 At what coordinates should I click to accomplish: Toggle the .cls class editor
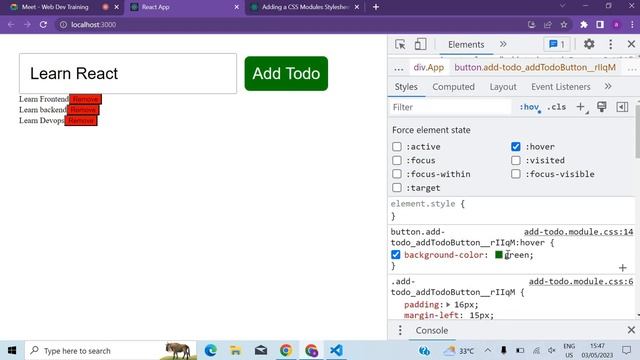556,107
